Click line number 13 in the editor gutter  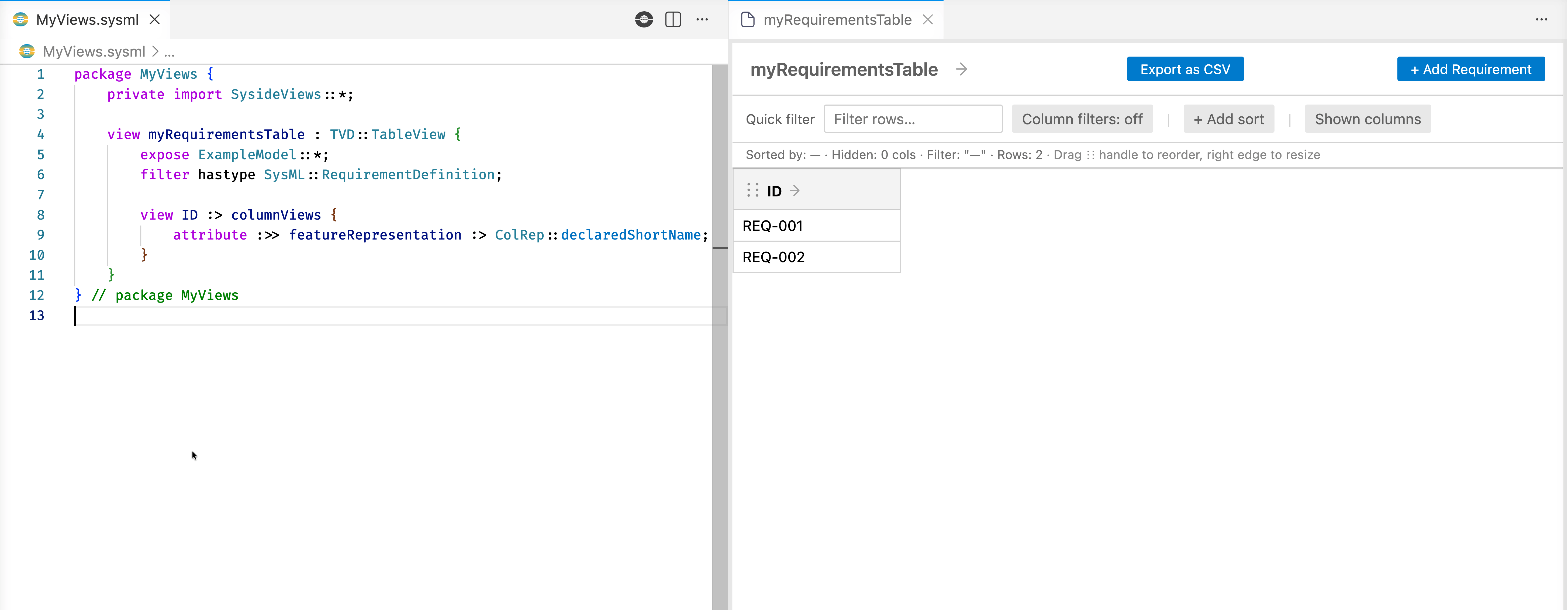click(x=37, y=315)
